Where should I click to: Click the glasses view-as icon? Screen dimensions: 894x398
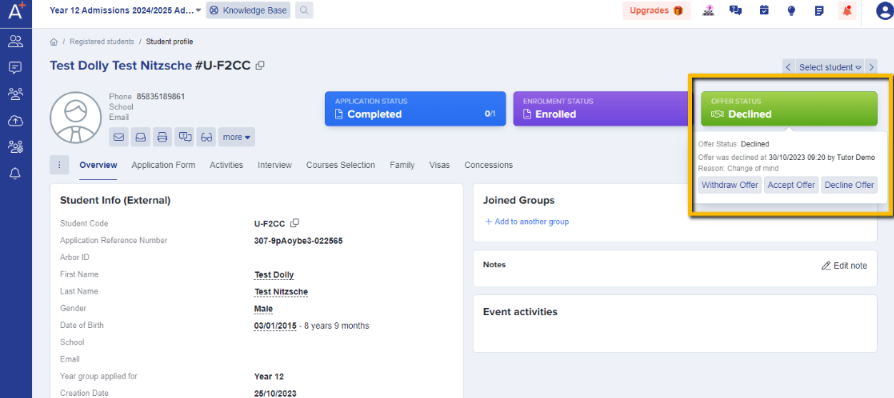pyautogui.click(x=206, y=137)
